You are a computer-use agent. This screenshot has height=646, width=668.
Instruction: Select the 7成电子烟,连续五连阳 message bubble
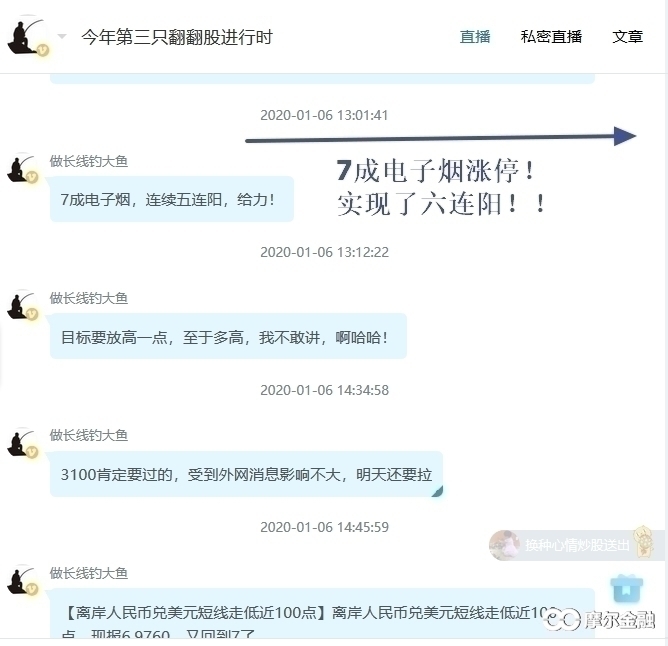(172, 199)
